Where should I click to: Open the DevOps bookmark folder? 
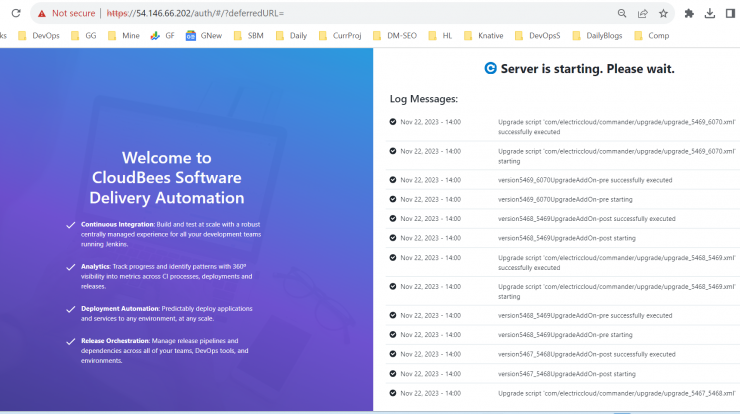coord(39,36)
